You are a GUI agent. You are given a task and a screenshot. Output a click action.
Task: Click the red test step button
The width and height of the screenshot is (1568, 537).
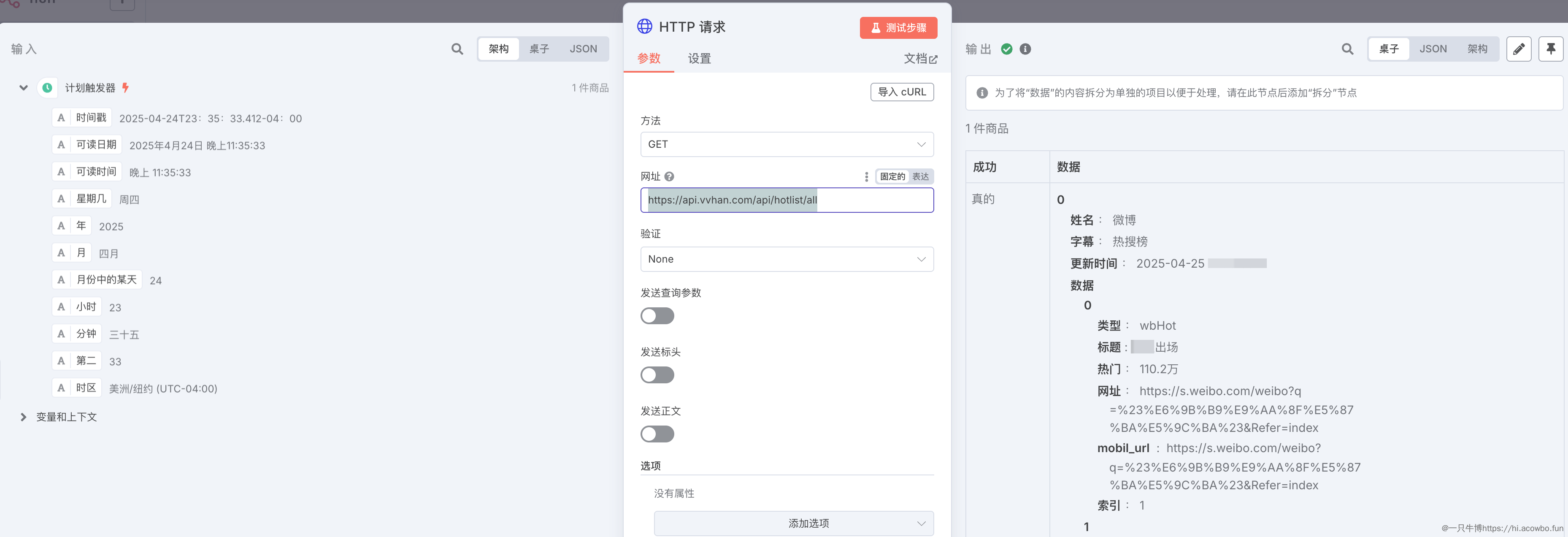coord(898,27)
